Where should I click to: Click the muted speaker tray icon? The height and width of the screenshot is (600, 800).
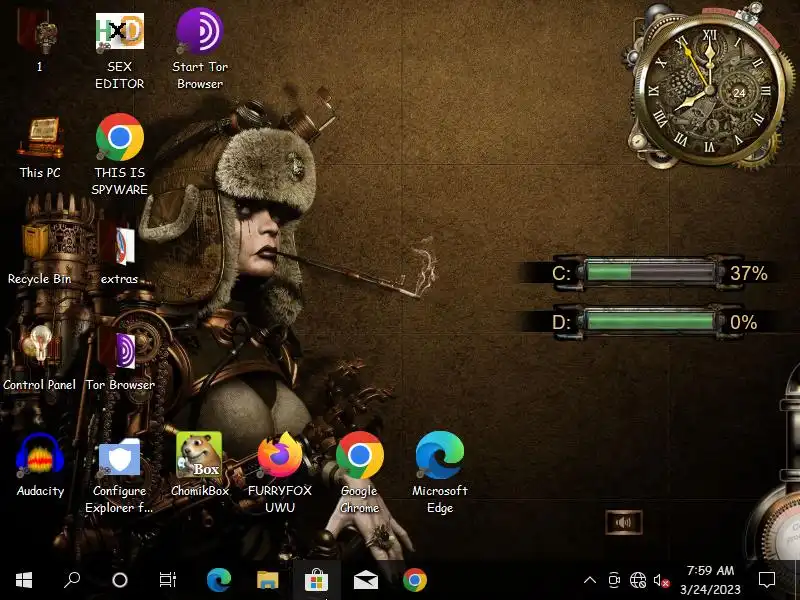[x=661, y=580]
